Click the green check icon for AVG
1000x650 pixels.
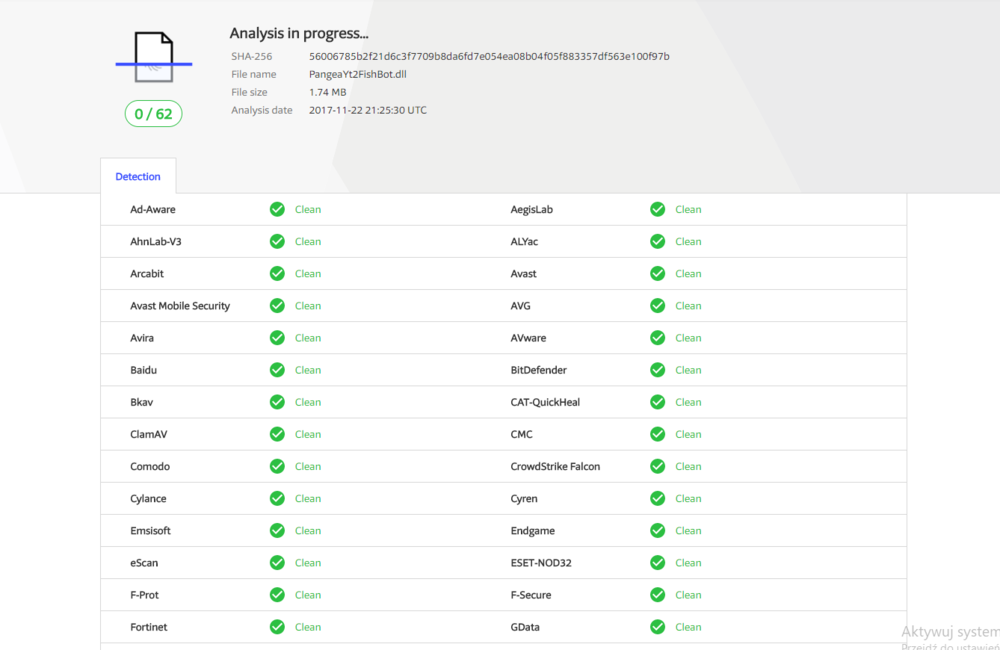pos(658,306)
